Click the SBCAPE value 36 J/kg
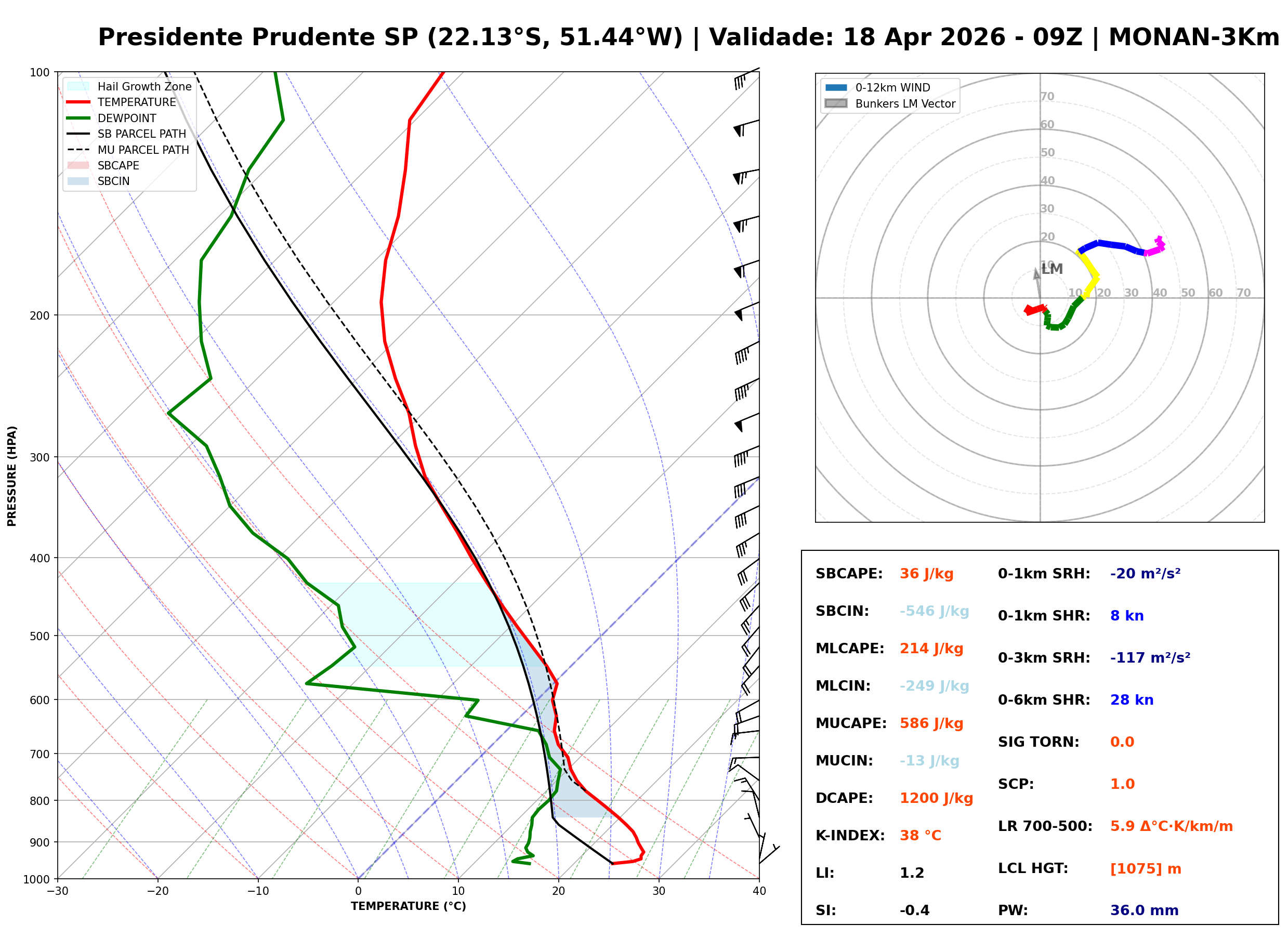This screenshot has width=1288, height=951. pos(926,574)
